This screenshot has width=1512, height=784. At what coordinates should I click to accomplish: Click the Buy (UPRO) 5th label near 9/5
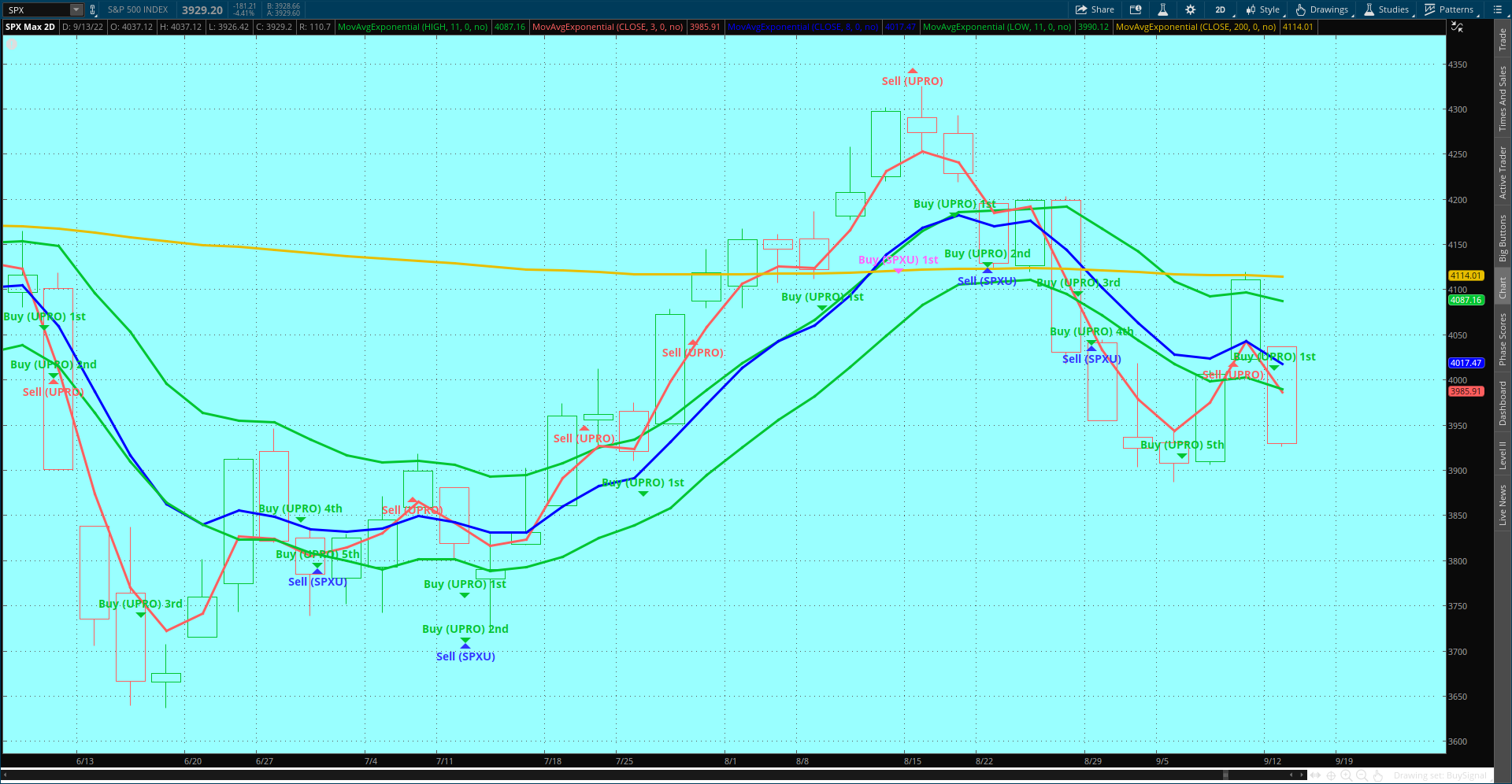pyautogui.click(x=1182, y=445)
